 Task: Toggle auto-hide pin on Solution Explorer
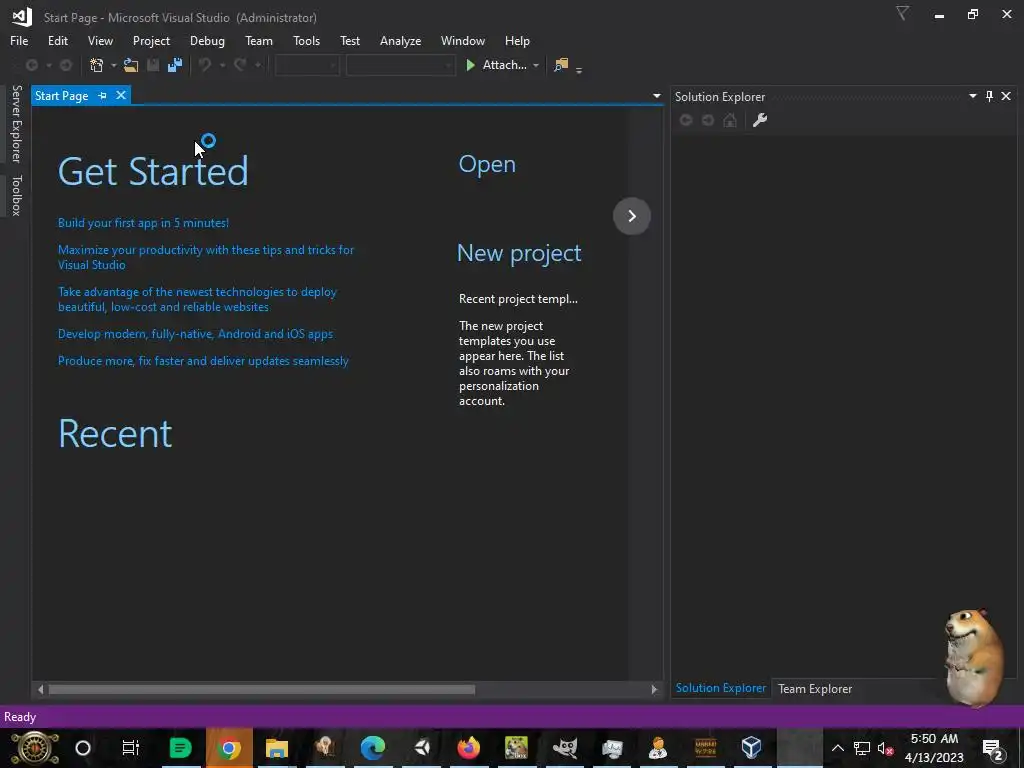(x=989, y=96)
